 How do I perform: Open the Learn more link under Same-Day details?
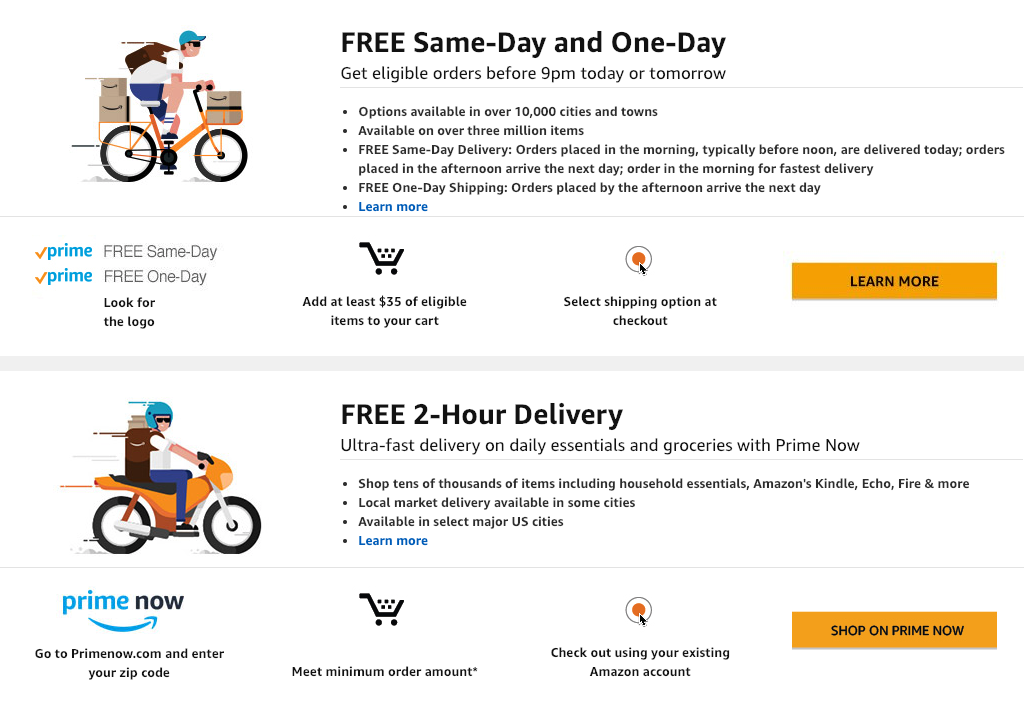[x=393, y=207]
